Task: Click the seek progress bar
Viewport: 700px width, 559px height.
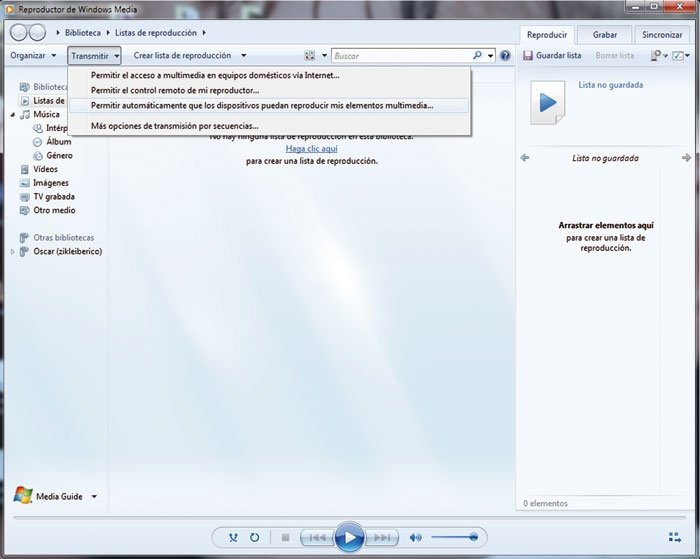Action: tap(350, 518)
